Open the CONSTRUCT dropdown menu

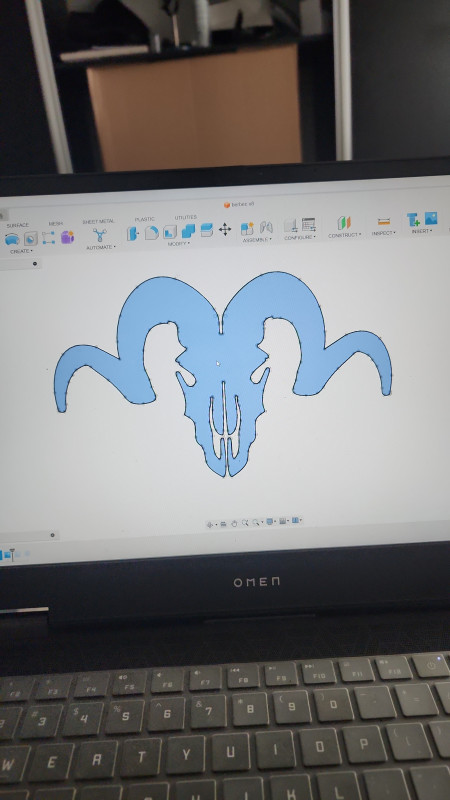point(345,235)
